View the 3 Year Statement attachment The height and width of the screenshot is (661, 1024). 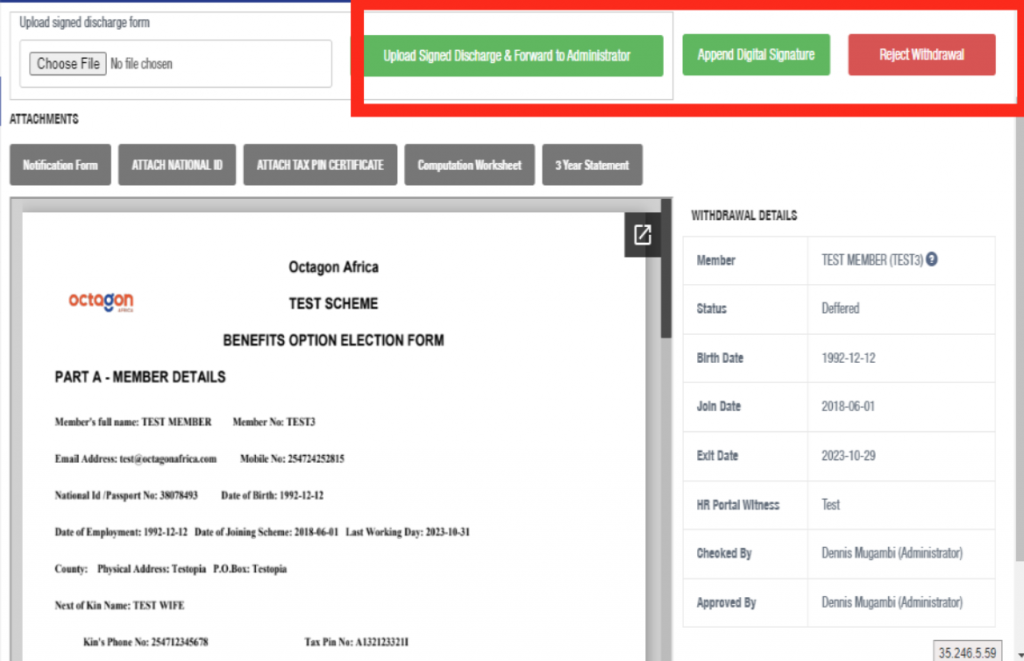(x=592, y=164)
